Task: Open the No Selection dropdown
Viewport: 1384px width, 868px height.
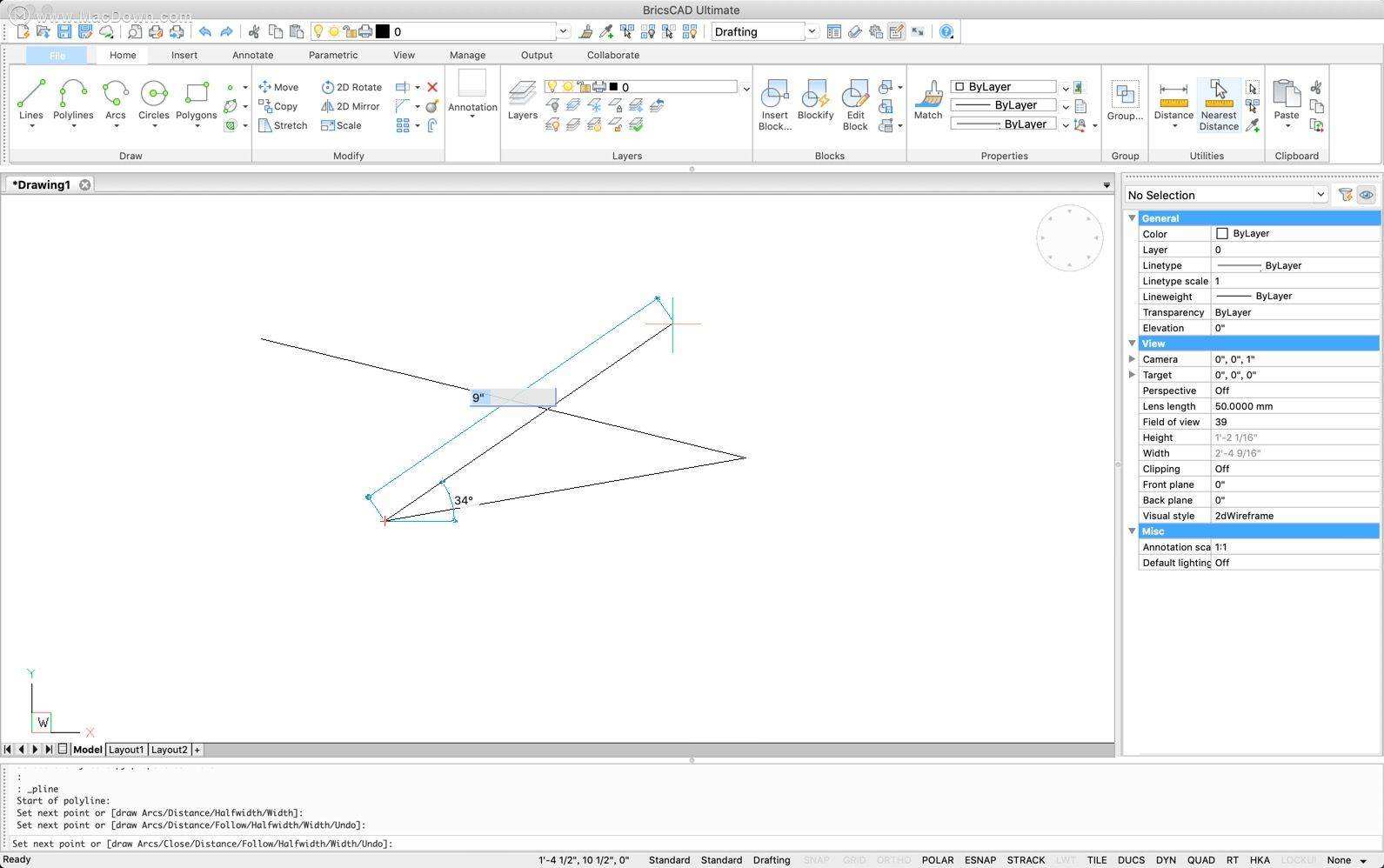Action: [1320, 195]
